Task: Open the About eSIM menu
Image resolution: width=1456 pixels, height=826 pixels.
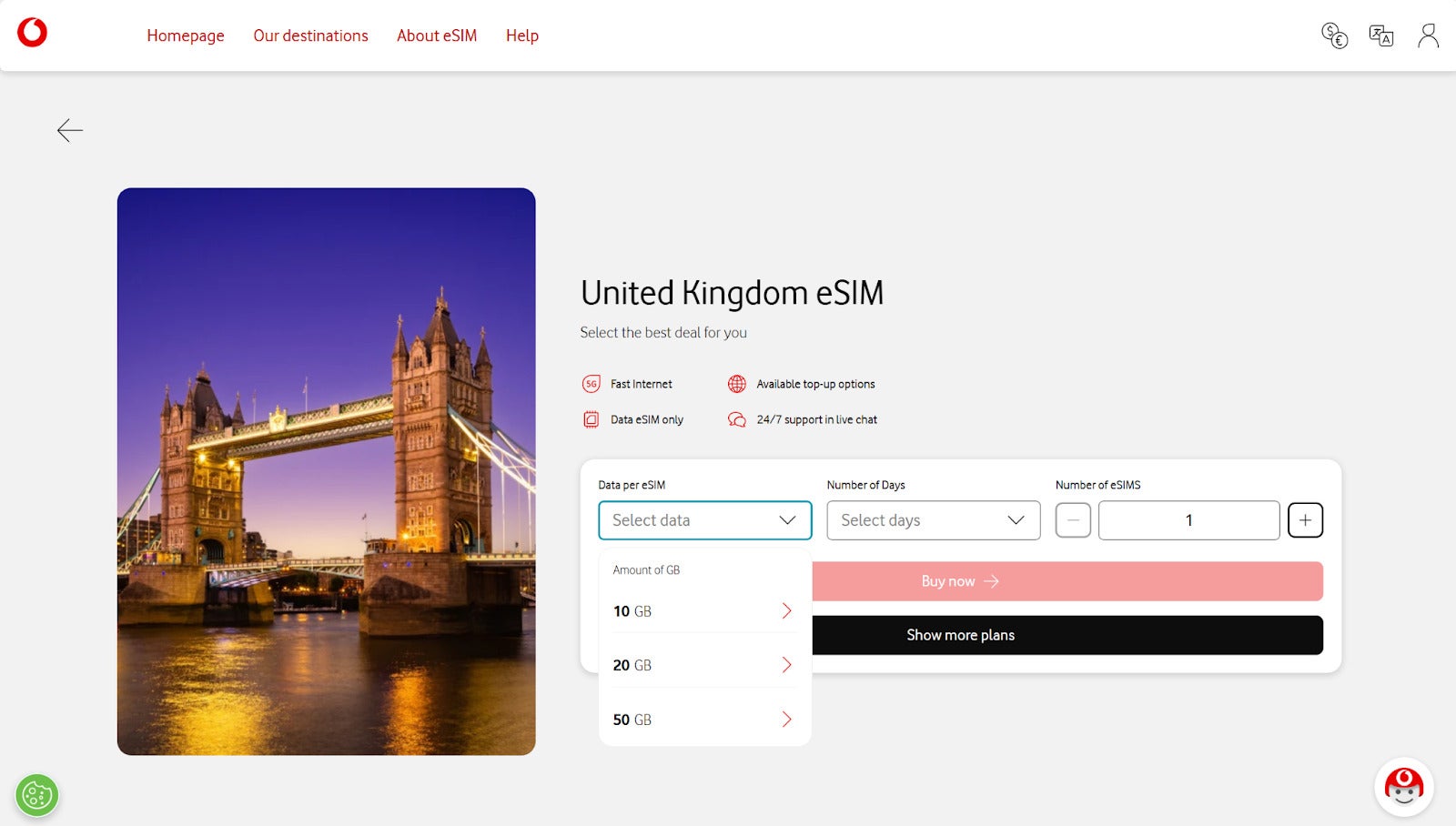Action: pos(437,35)
